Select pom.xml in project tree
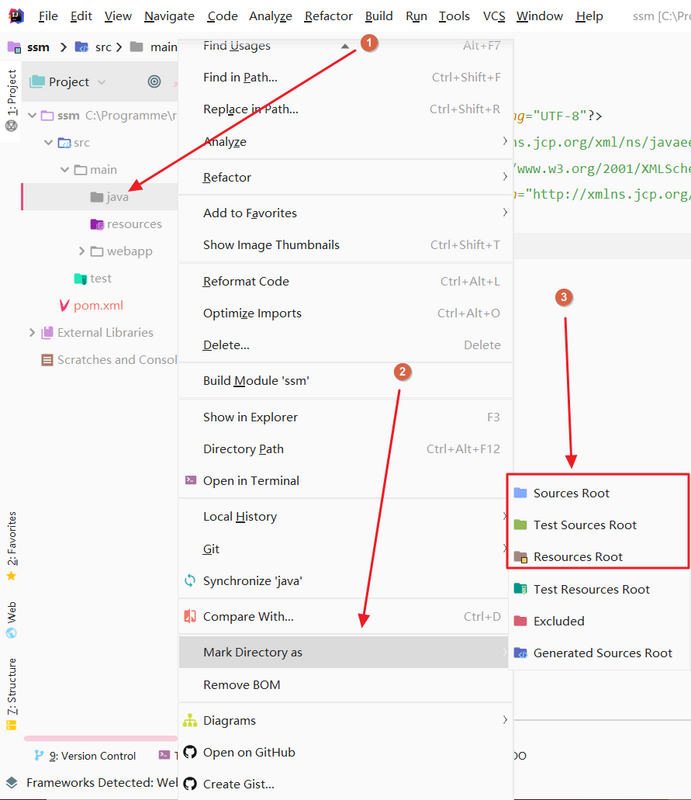691x800 pixels. coord(98,305)
